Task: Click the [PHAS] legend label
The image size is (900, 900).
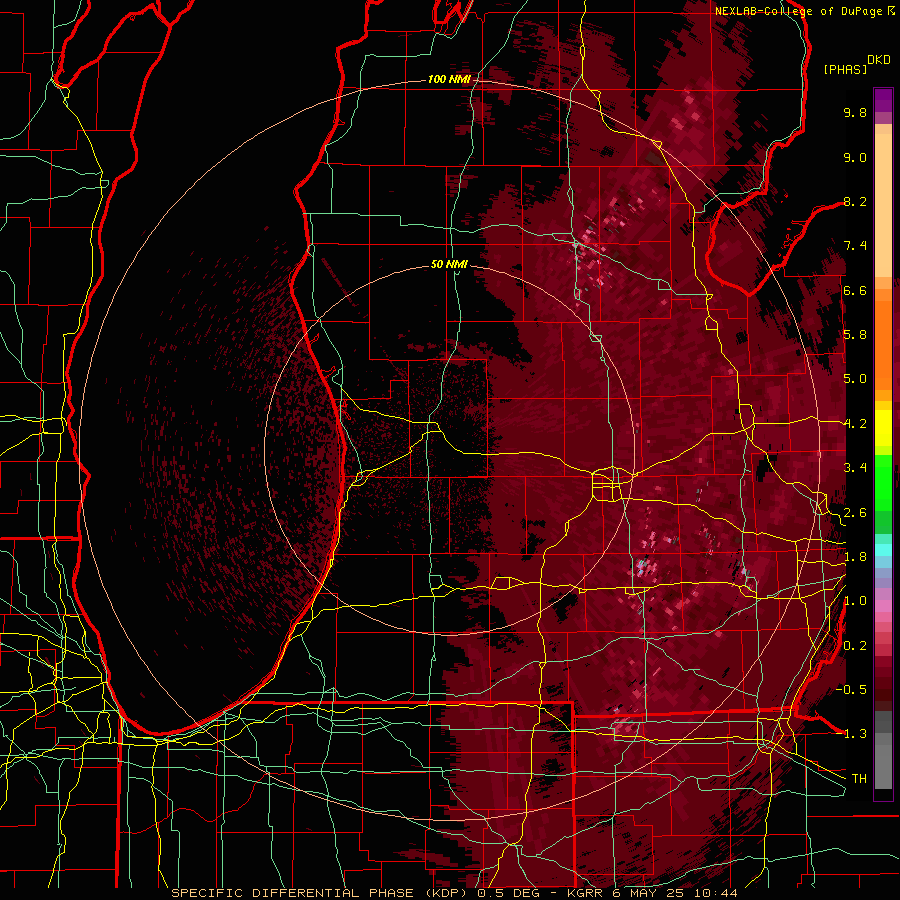Action: [x=845, y=69]
